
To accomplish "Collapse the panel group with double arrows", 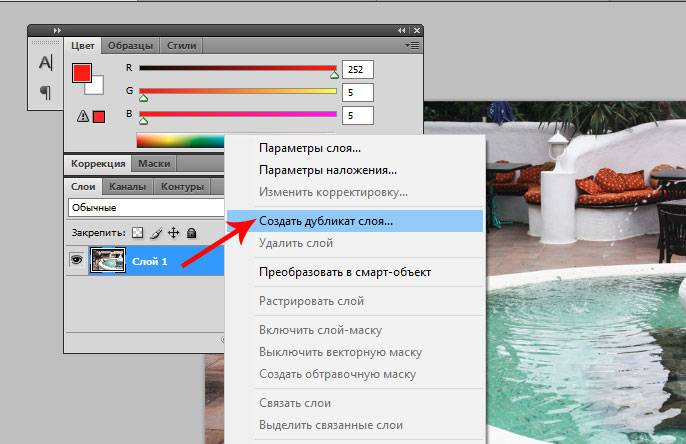I will coord(402,31).
